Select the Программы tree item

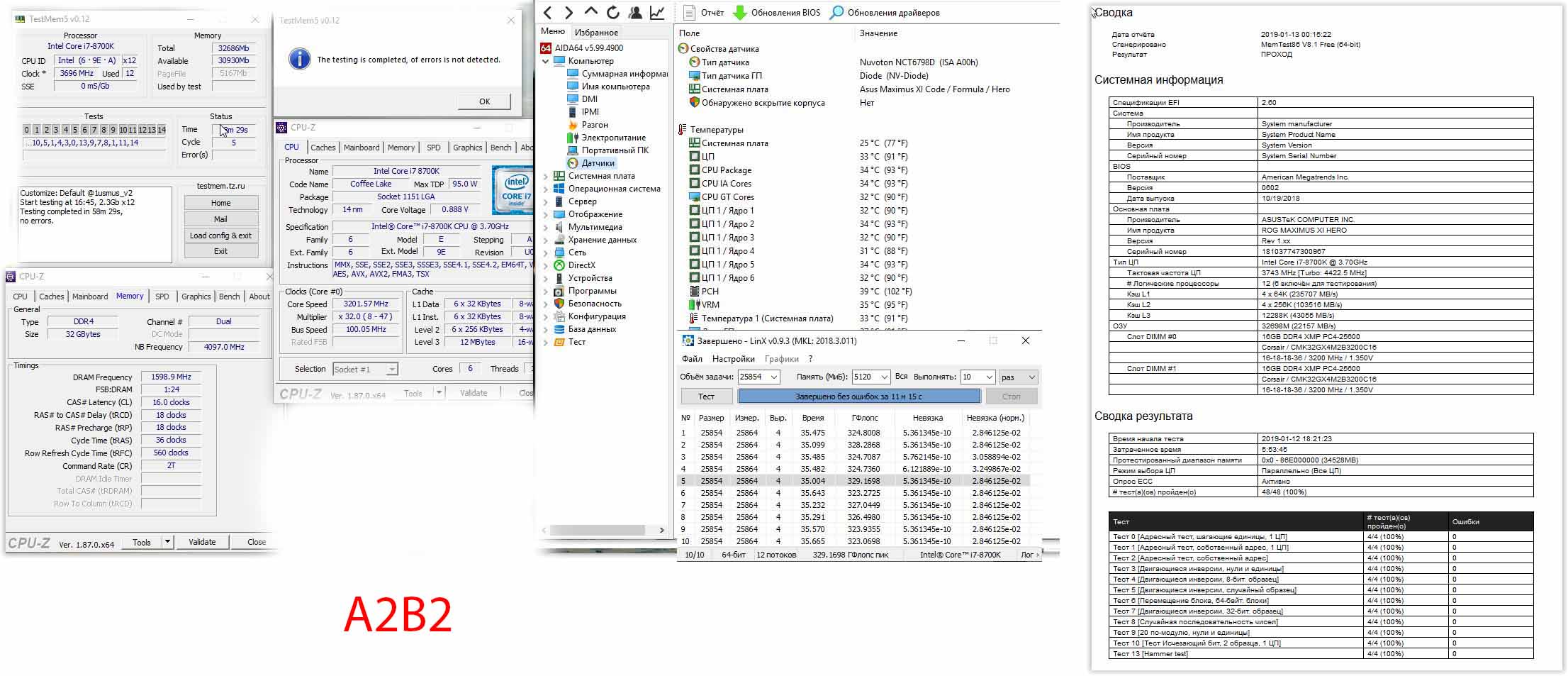[585, 291]
